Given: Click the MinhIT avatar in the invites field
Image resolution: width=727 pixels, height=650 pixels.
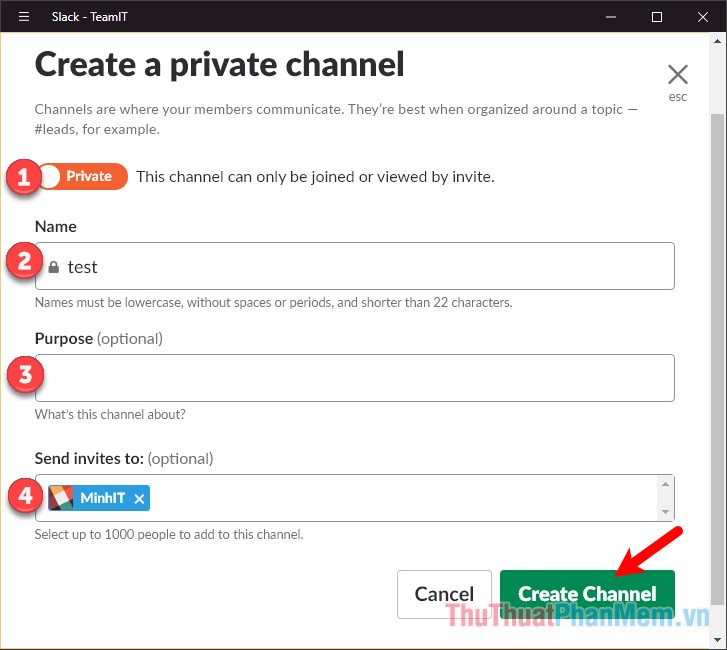Looking at the screenshot, I should tap(61, 498).
